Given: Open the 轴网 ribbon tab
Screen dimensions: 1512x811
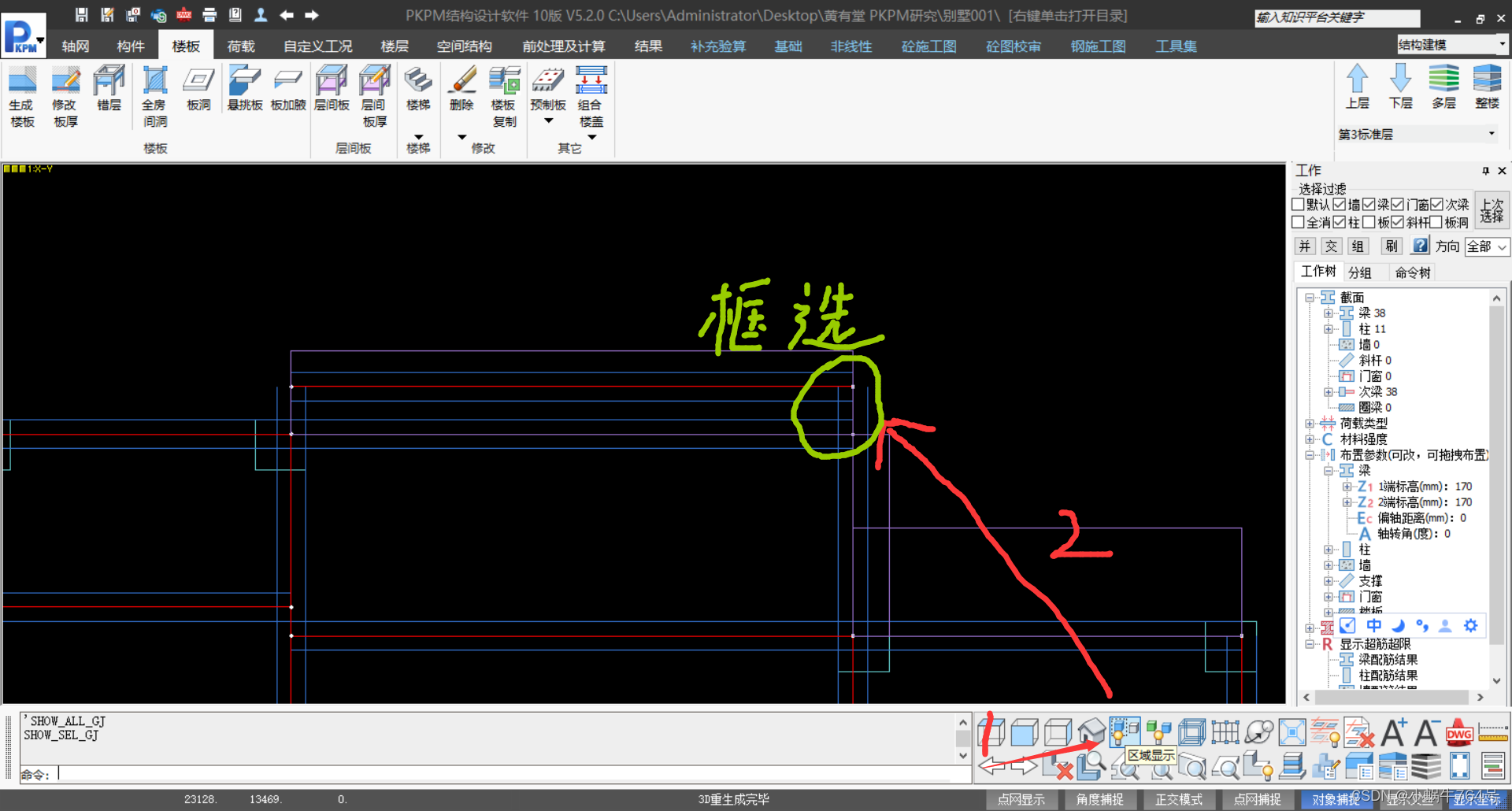Looking at the screenshot, I should tap(76, 46).
